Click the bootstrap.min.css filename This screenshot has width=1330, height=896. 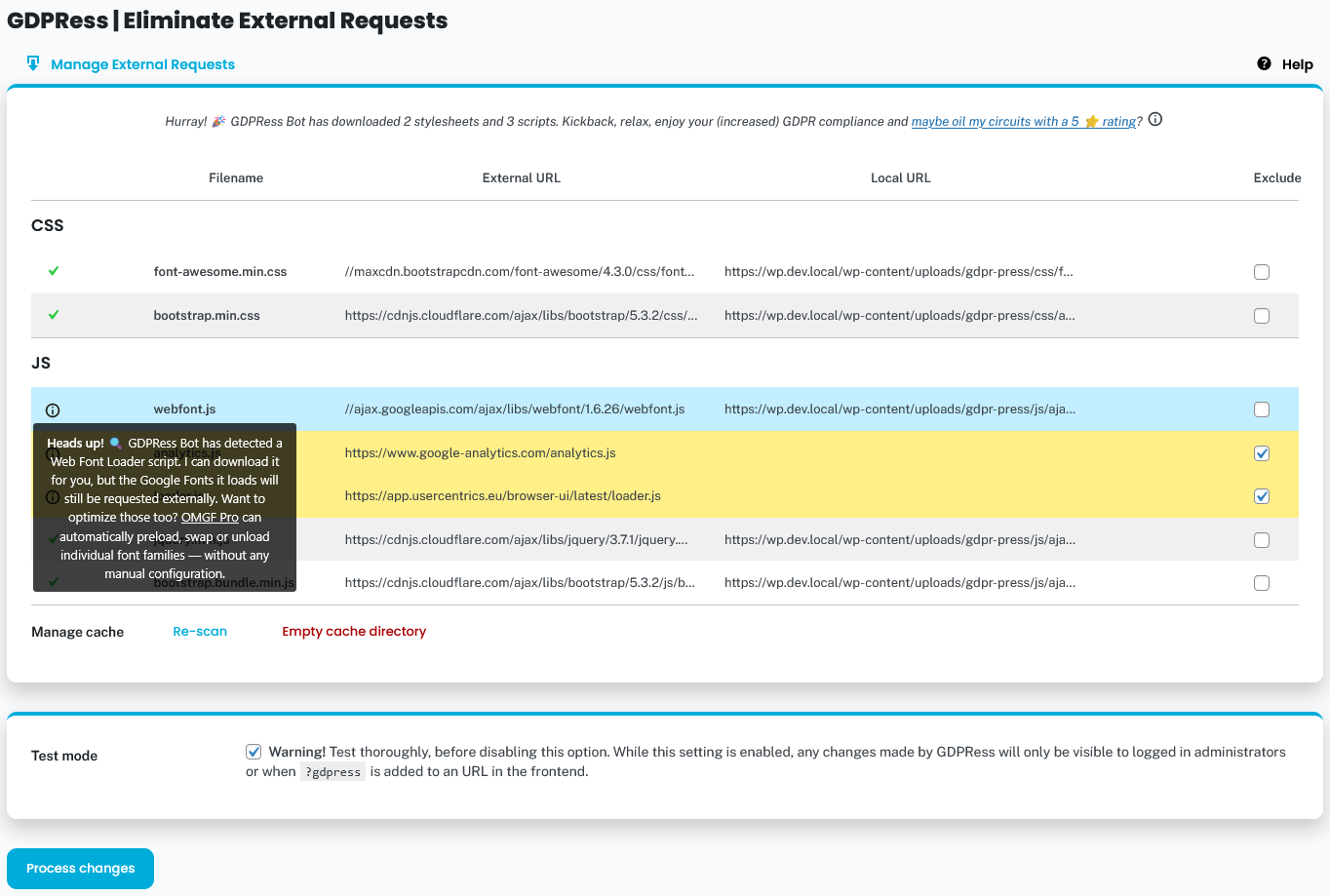pos(207,316)
